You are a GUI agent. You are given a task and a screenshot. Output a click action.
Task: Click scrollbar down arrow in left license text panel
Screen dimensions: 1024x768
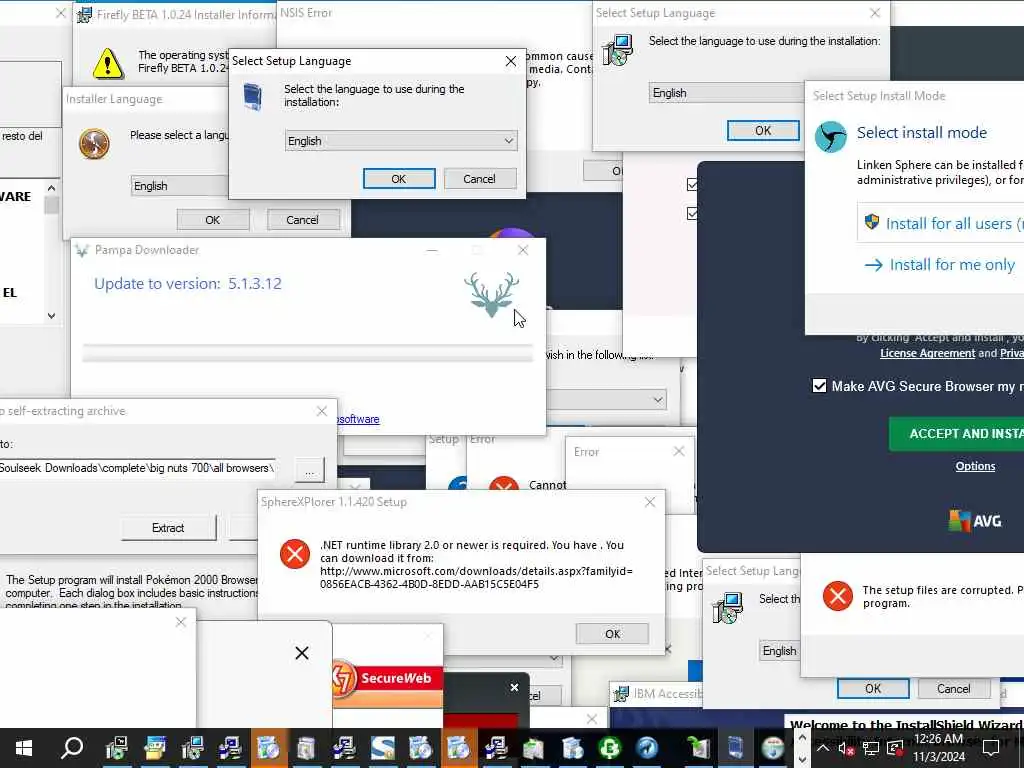point(52,315)
